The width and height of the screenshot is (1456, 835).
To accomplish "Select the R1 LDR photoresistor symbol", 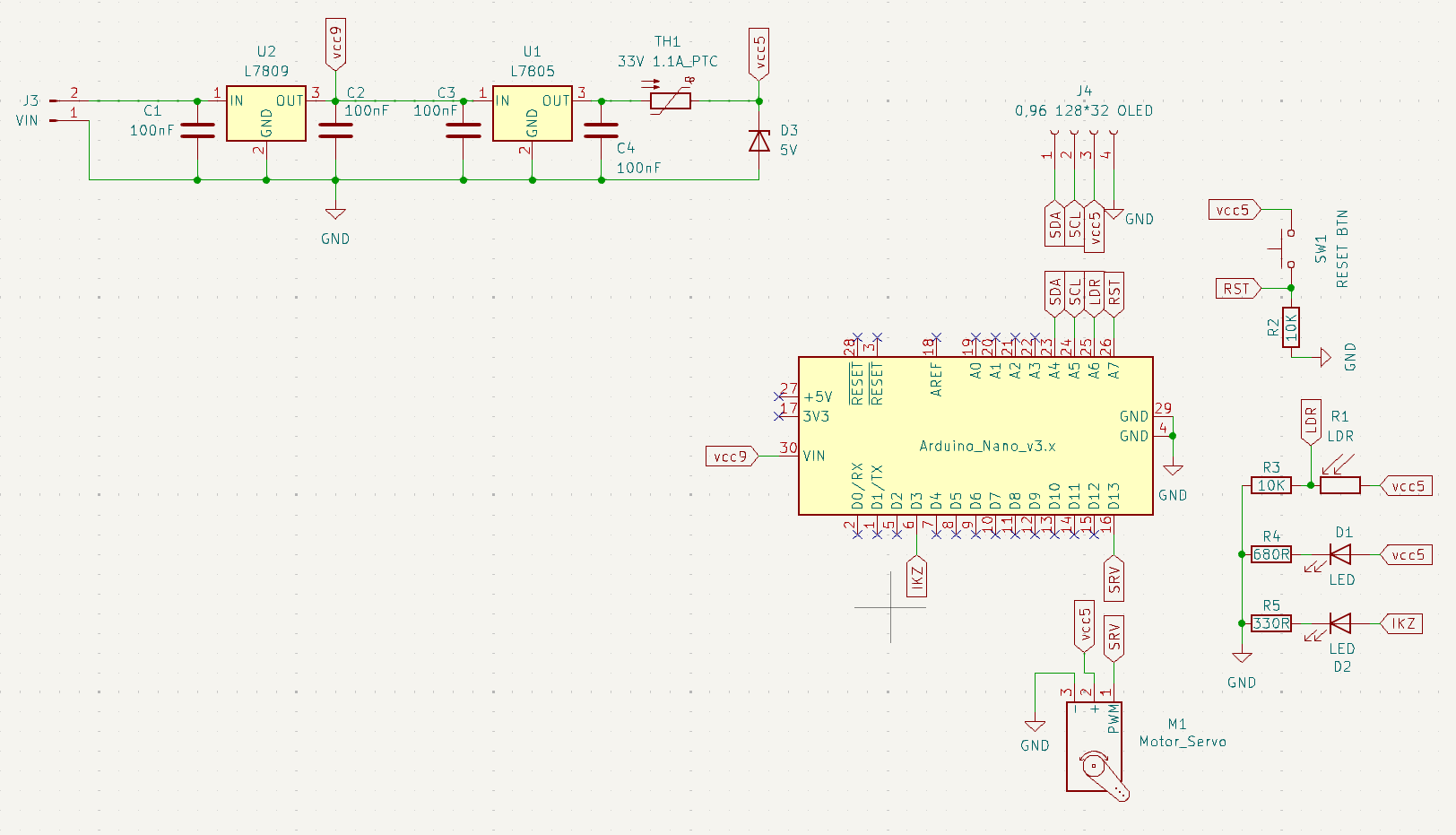I will point(1340,485).
